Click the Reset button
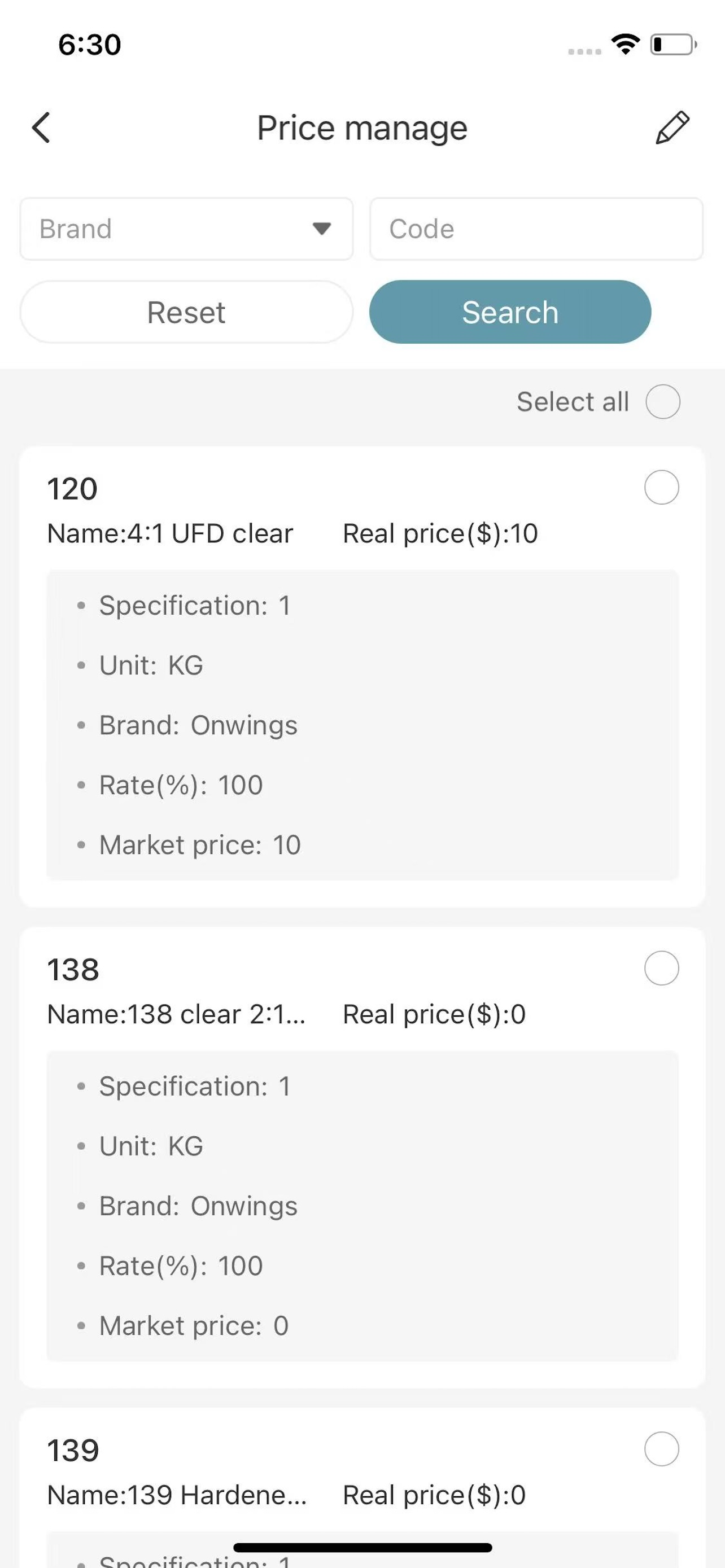The image size is (725, 1568). click(x=186, y=312)
